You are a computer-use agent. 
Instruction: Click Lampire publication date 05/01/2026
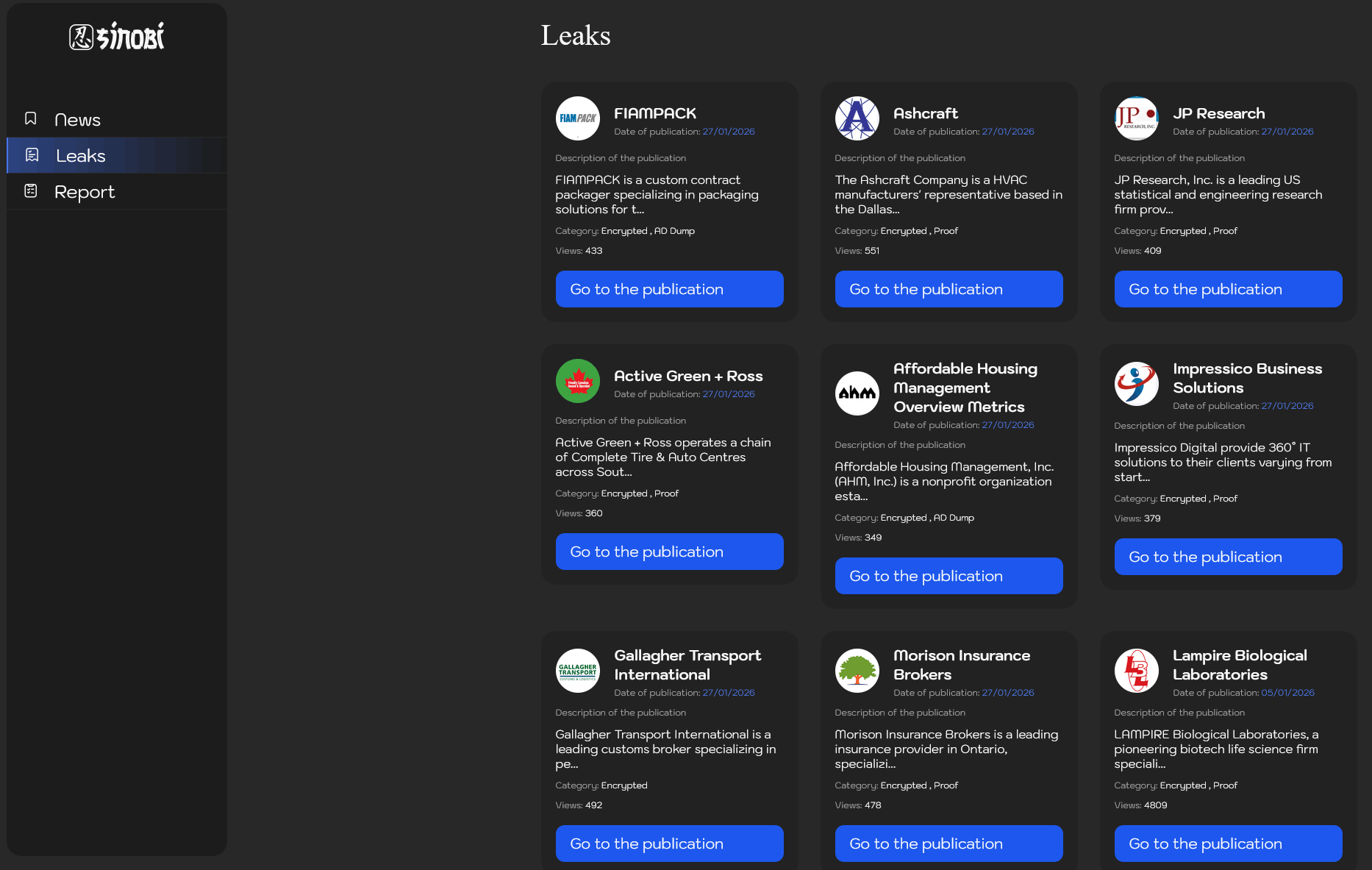tap(1287, 693)
